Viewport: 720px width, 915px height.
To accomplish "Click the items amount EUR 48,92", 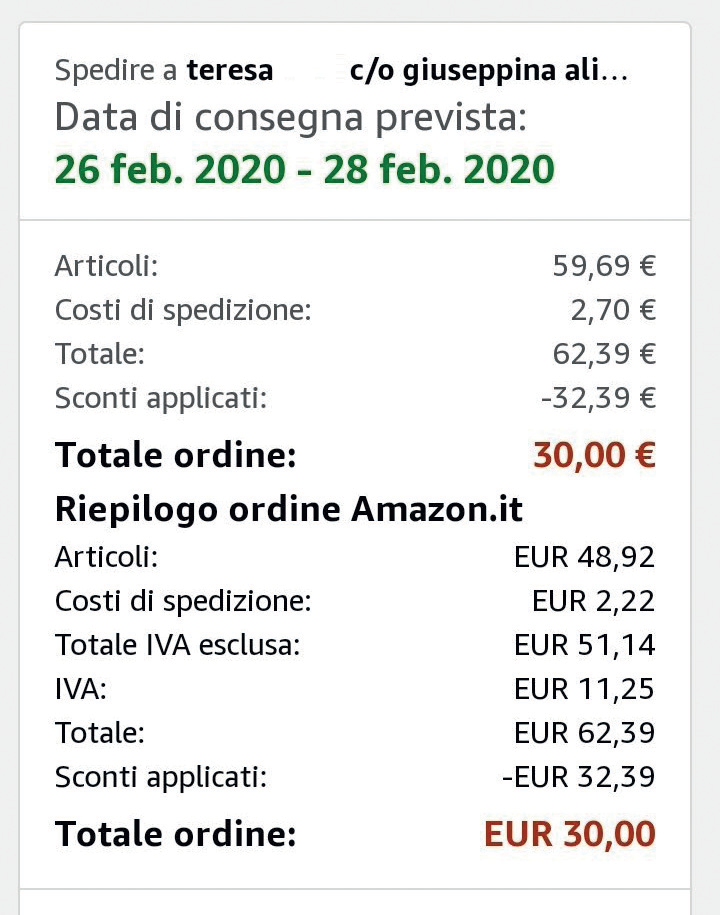I will click(x=585, y=557).
